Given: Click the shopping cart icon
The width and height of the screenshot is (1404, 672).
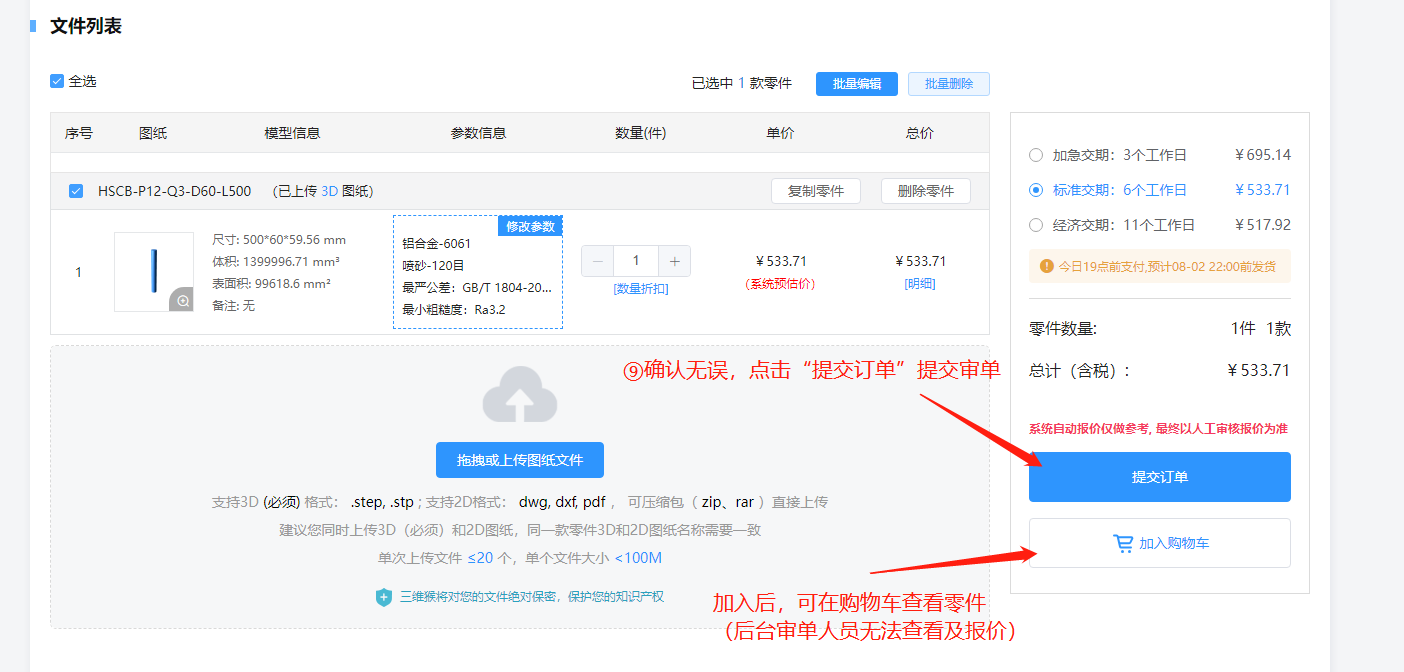Looking at the screenshot, I should click(x=1123, y=543).
